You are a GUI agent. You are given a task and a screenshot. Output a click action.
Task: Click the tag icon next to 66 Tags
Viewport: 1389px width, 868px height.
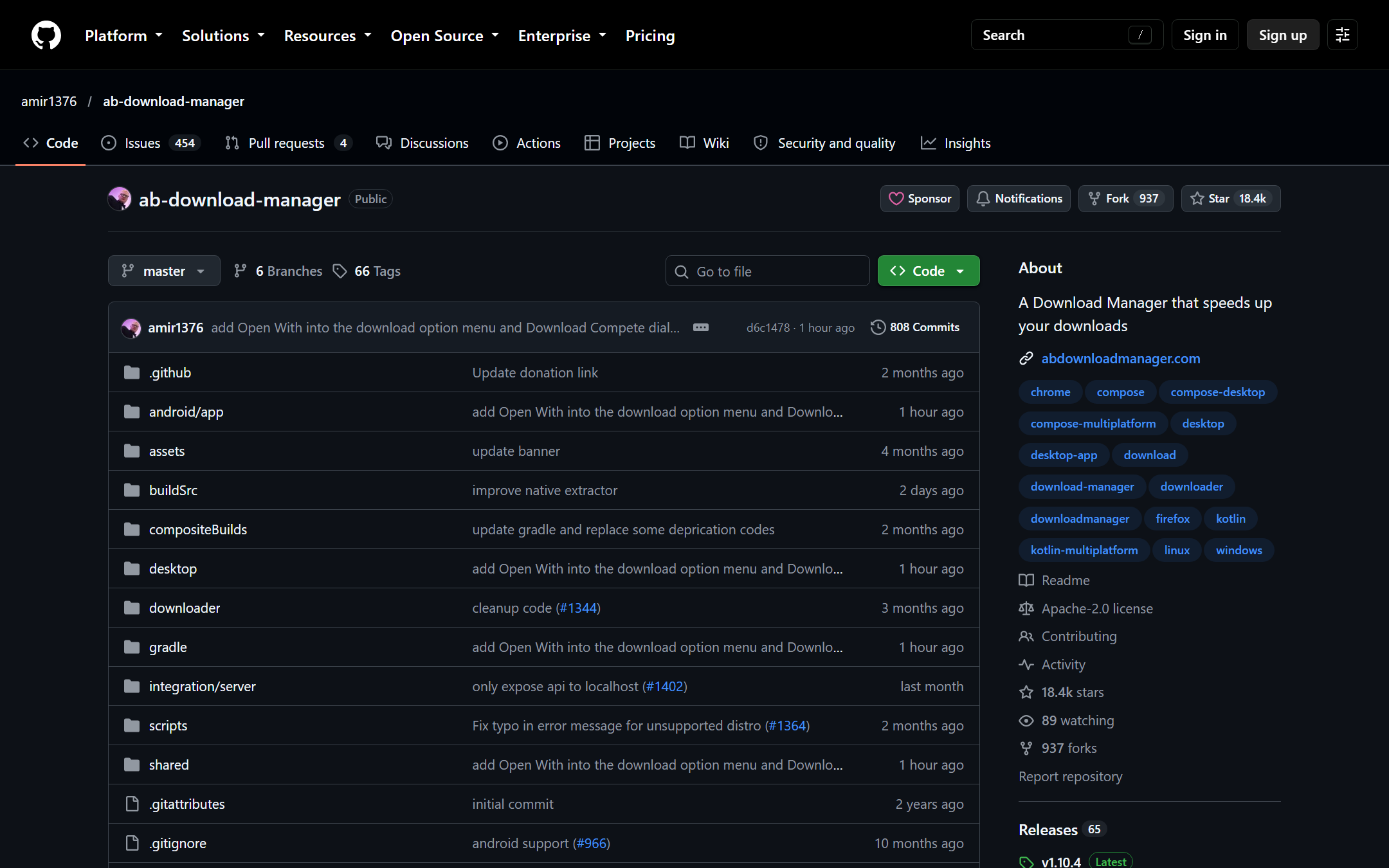[340, 271]
